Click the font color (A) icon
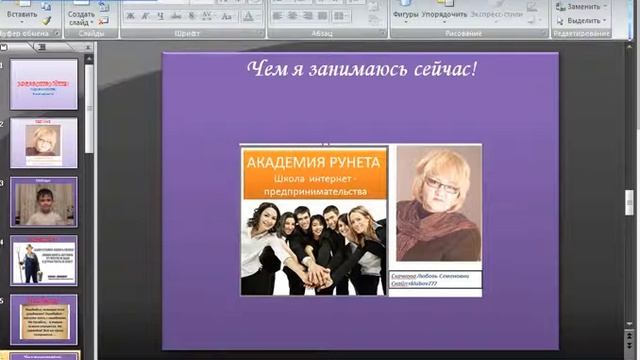 248,16
